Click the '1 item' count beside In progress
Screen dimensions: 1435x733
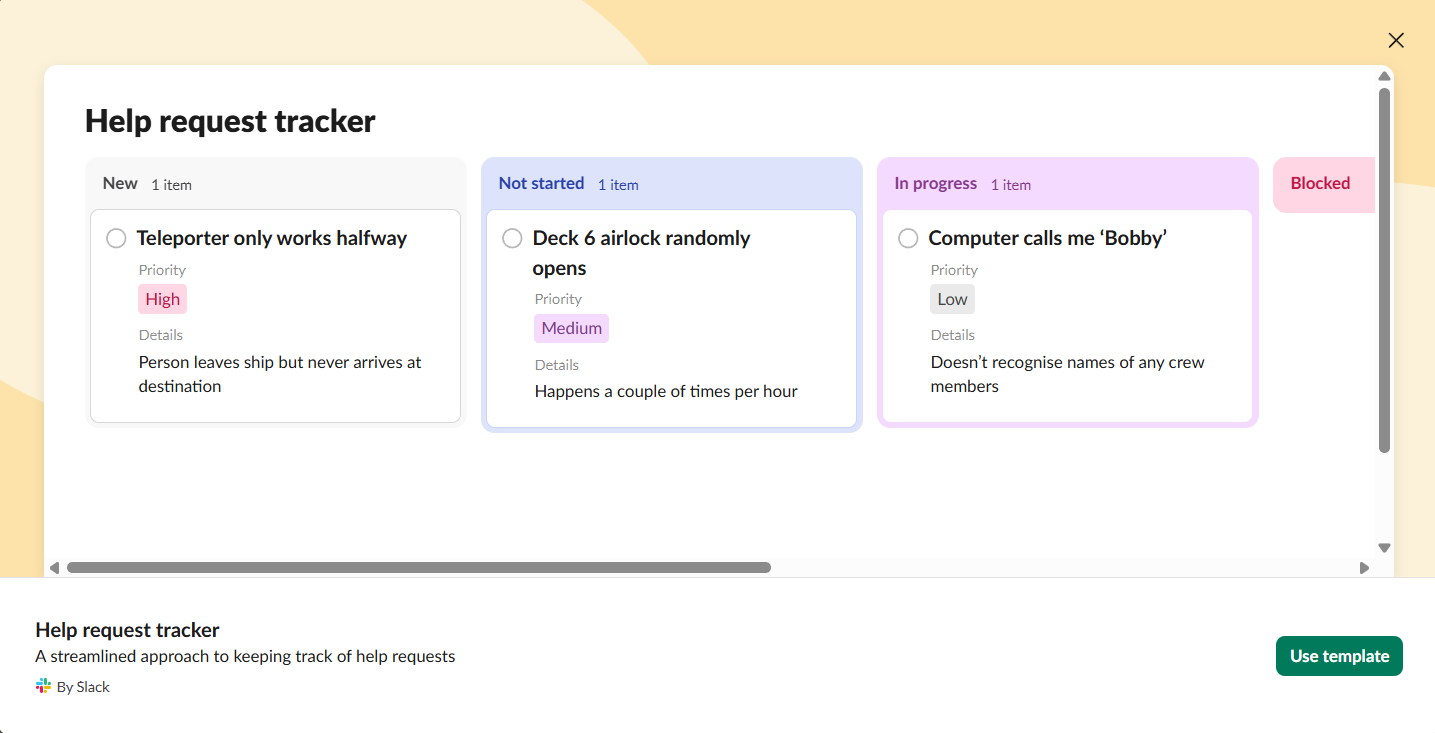(x=1011, y=185)
